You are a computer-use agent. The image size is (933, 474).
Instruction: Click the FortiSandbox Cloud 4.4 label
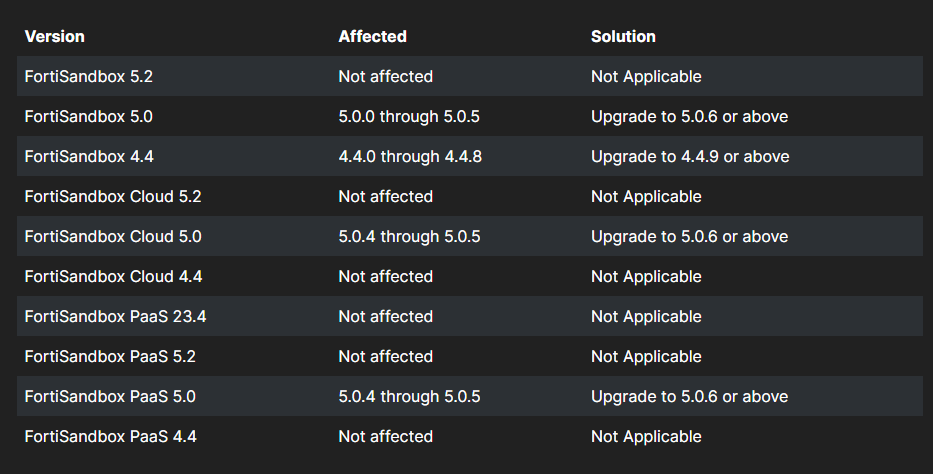(114, 276)
